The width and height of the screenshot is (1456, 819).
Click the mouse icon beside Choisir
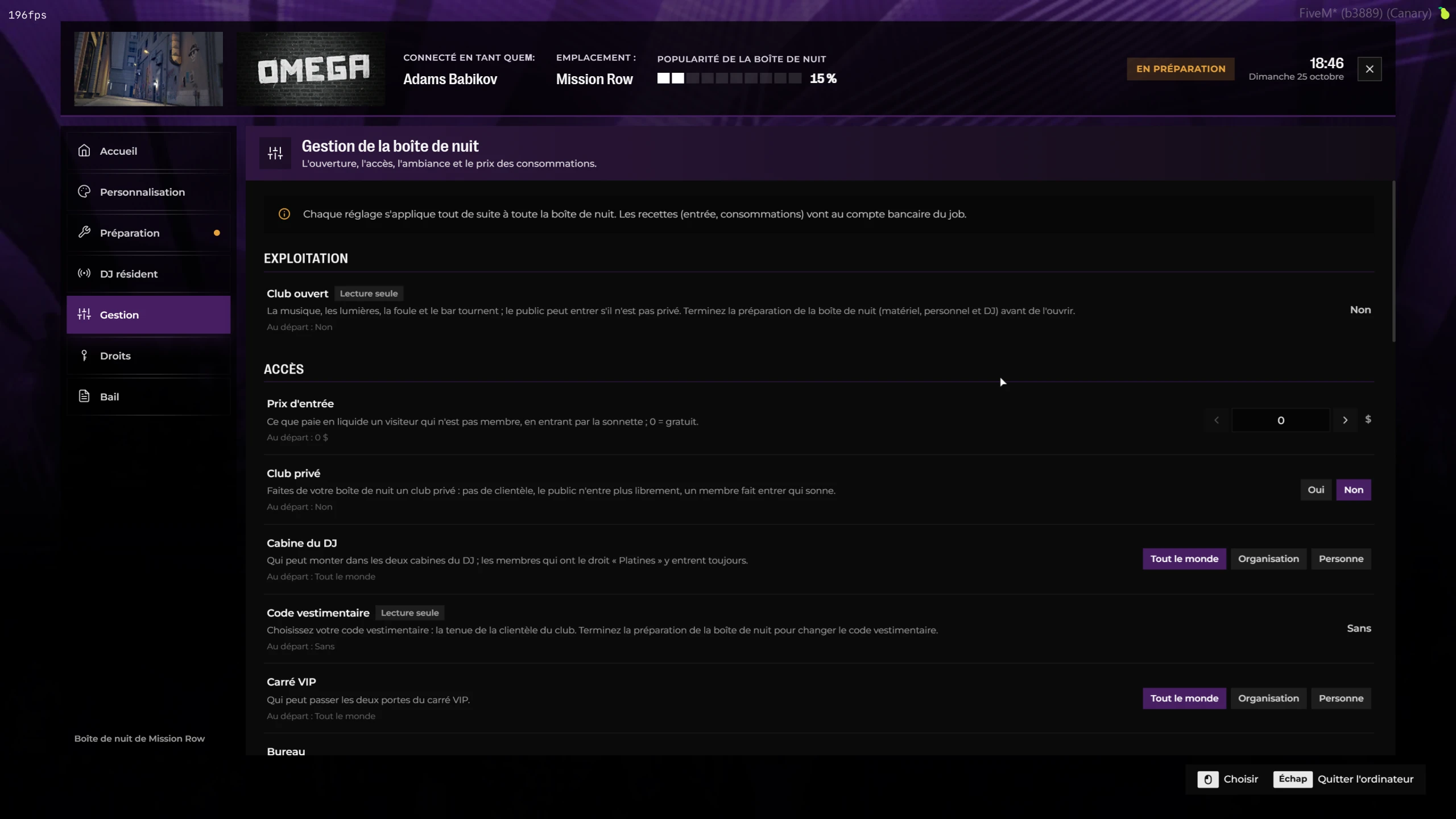pyautogui.click(x=1207, y=779)
